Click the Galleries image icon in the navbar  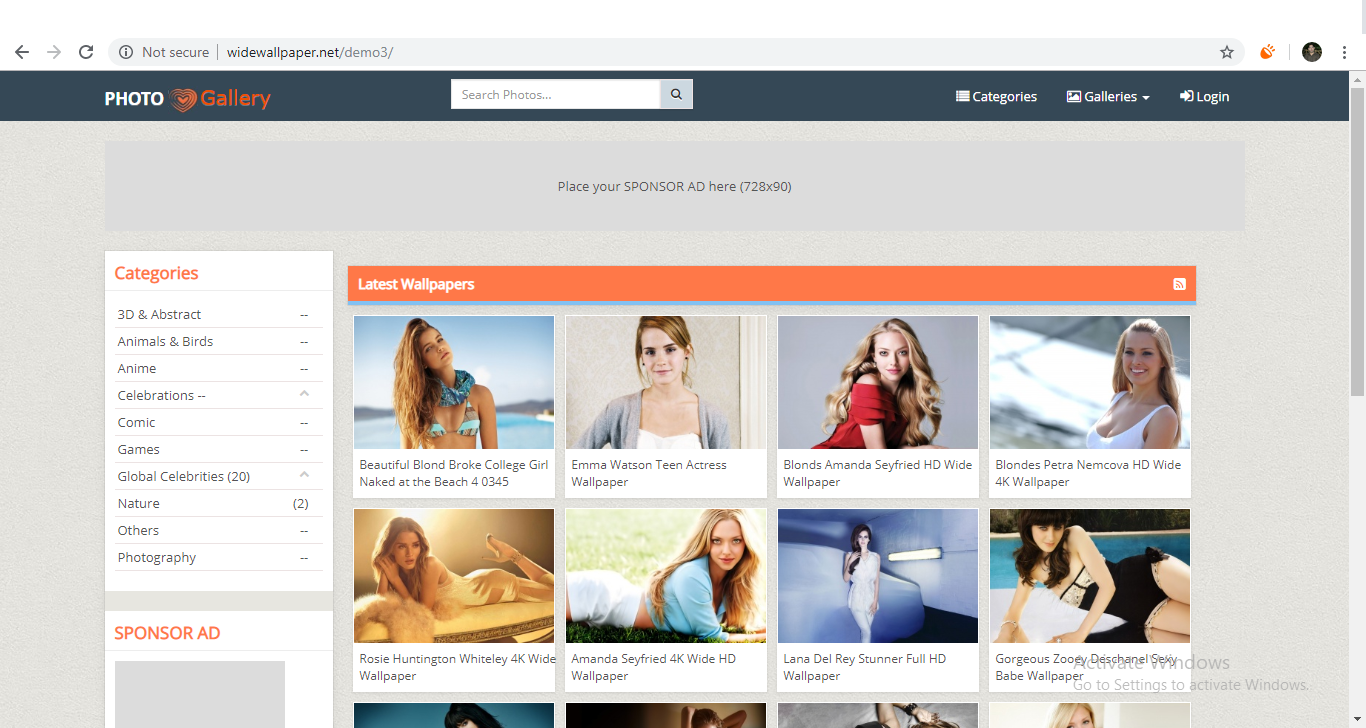[1072, 96]
